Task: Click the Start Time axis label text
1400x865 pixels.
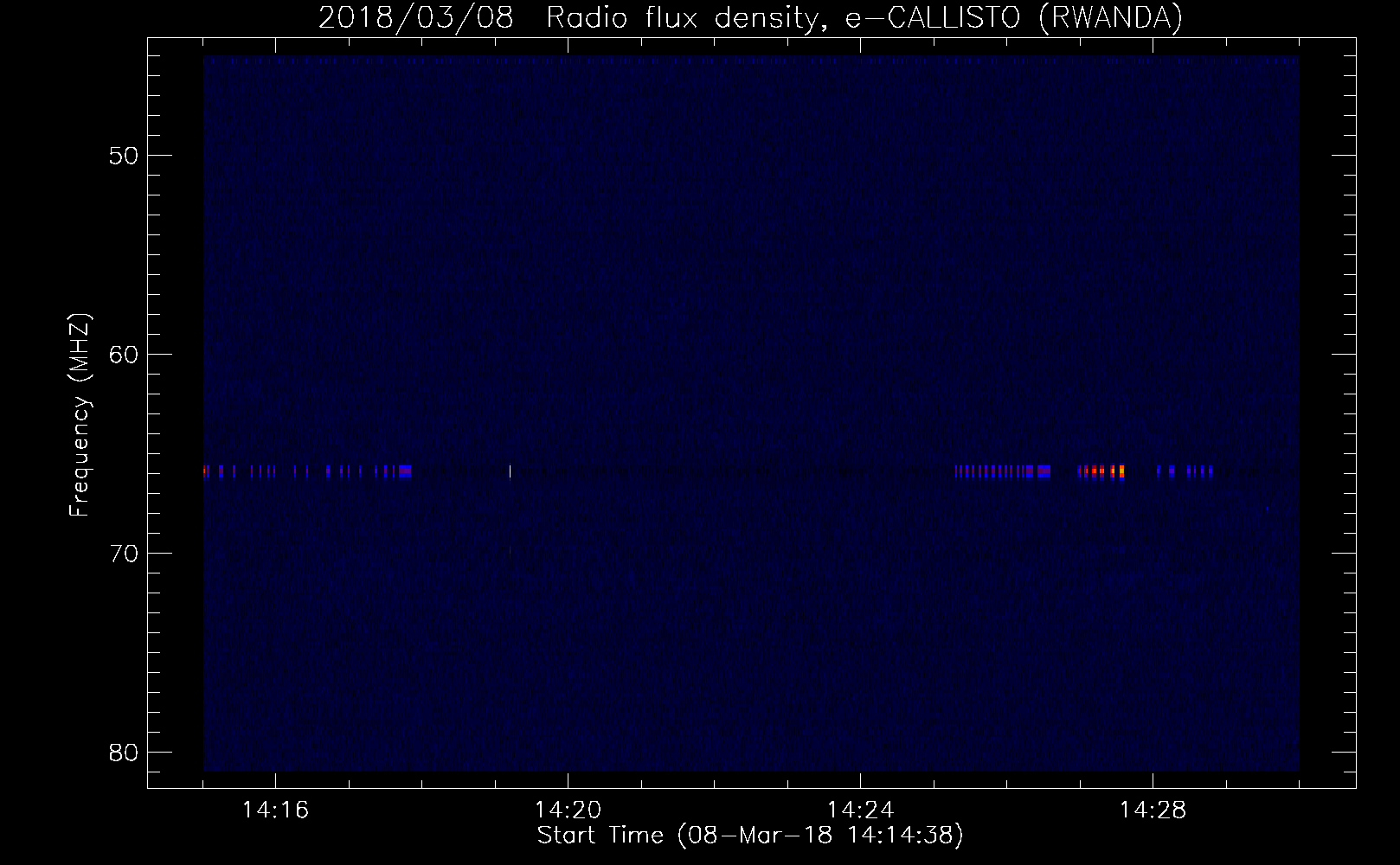Action: tap(750, 836)
